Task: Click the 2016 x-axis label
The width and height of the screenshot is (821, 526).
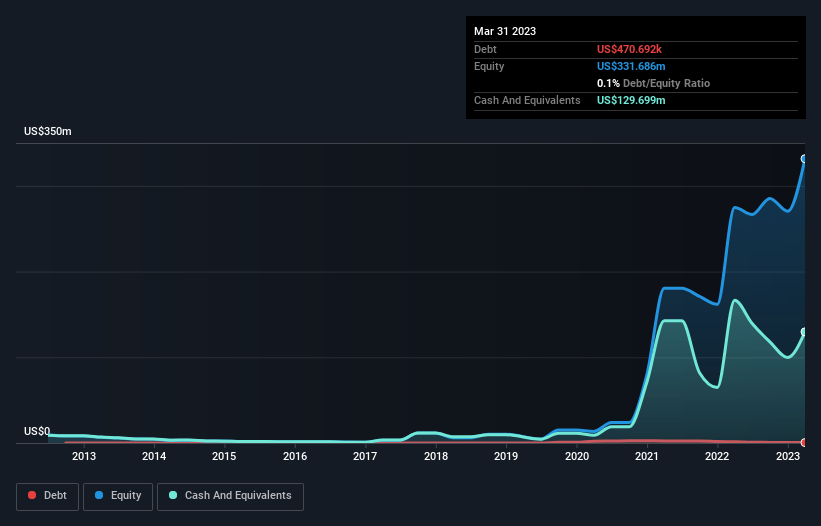Action: (x=295, y=456)
